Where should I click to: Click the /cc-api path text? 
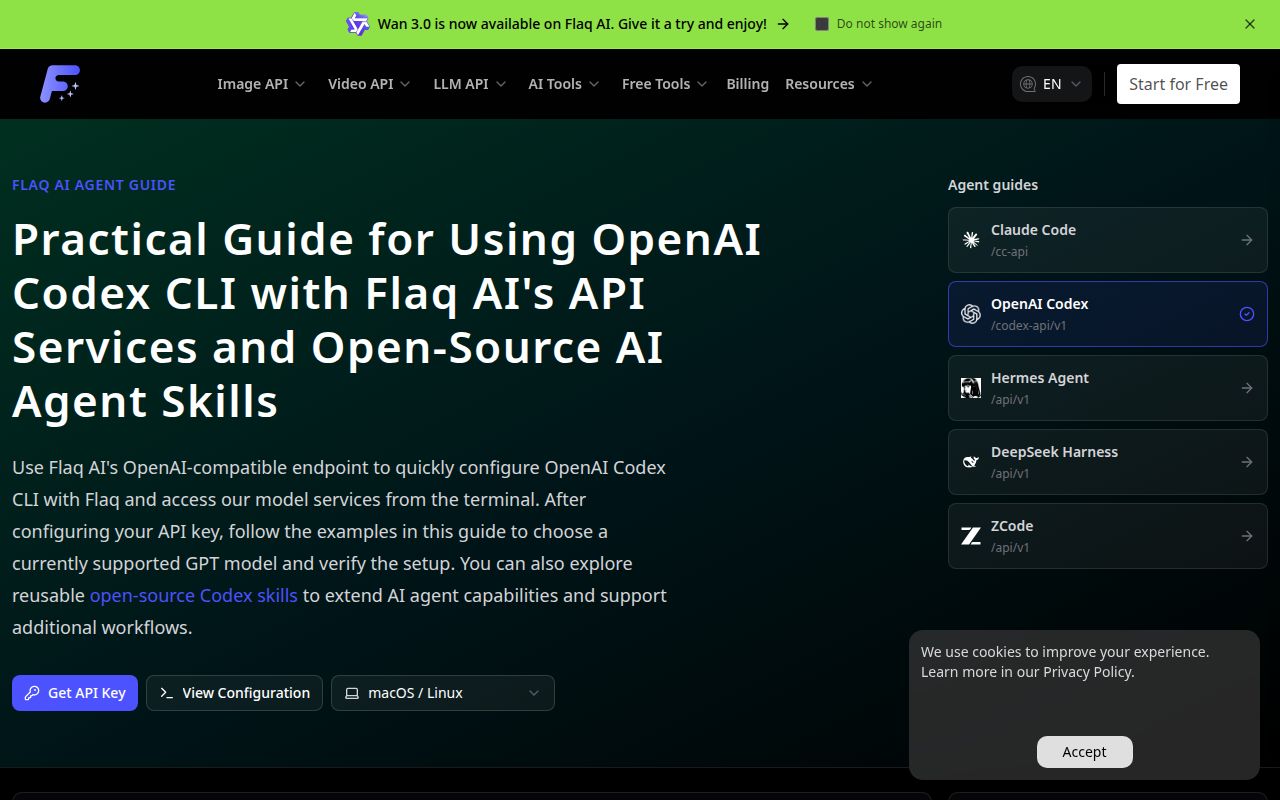[1010, 252]
